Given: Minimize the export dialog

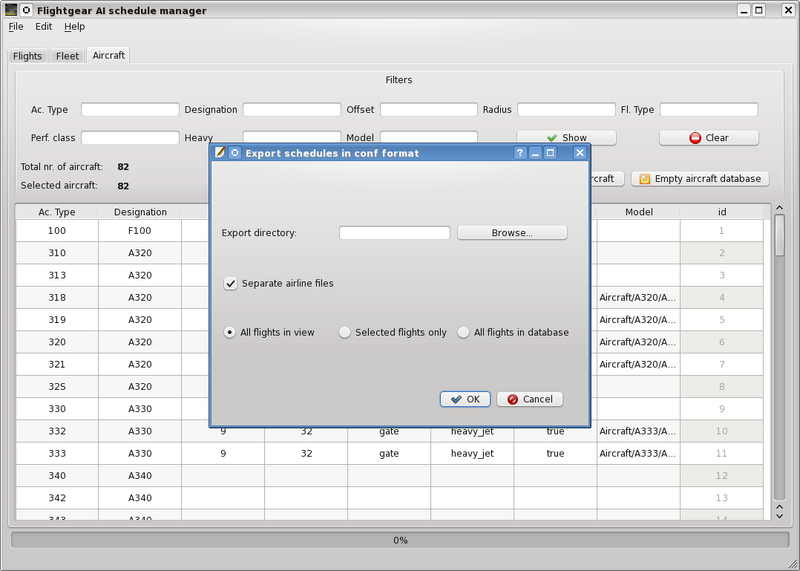Looking at the screenshot, I should [535, 153].
